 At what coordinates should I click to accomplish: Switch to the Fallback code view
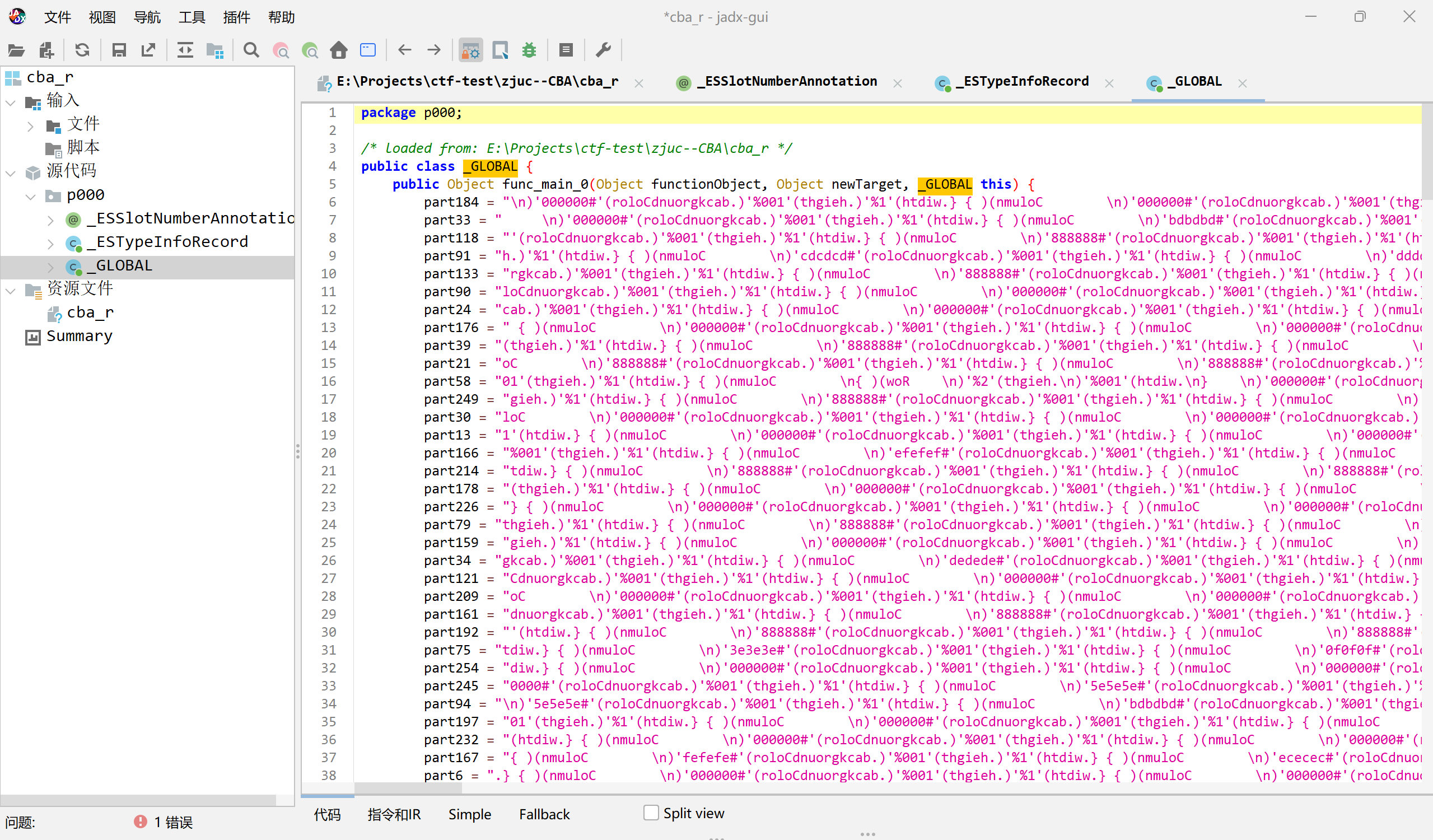click(x=544, y=814)
